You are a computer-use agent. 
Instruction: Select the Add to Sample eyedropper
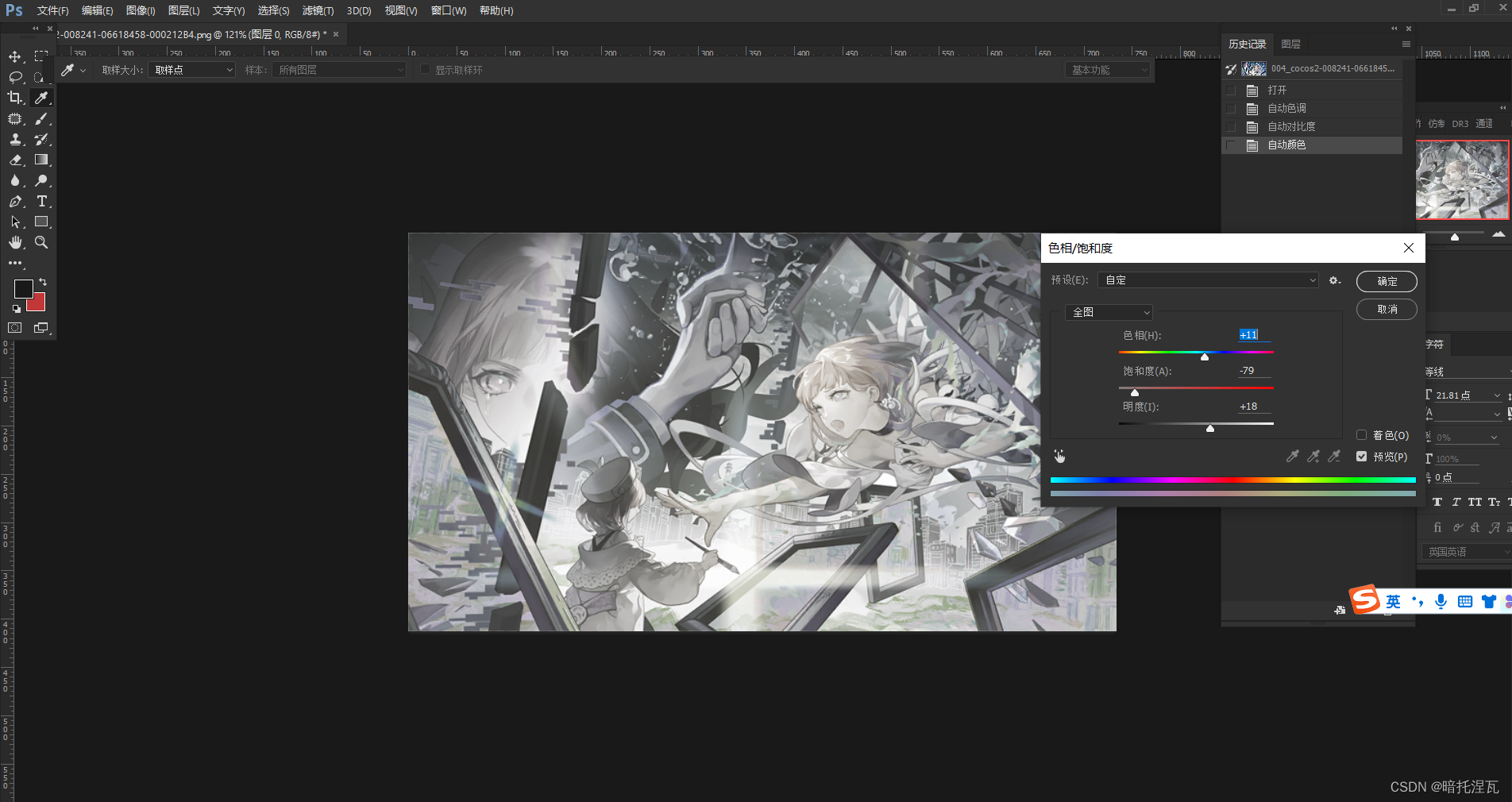pyautogui.click(x=1313, y=456)
